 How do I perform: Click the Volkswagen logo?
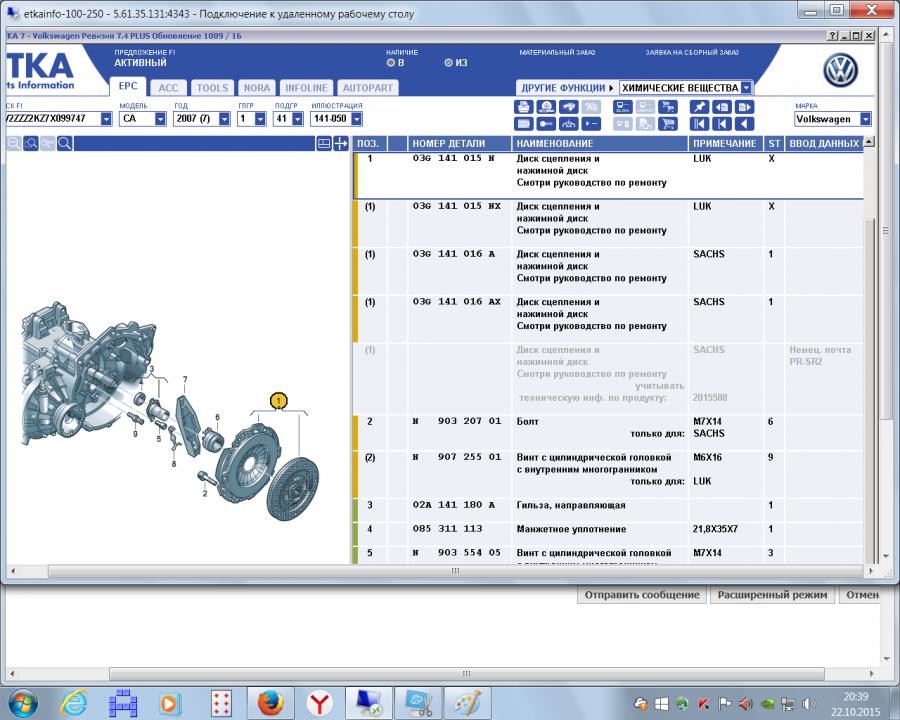point(840,71)
